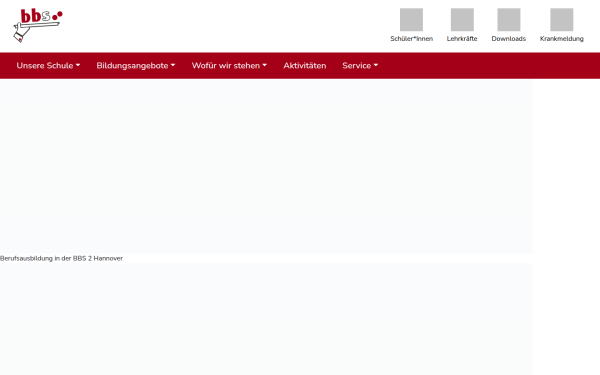This screenshot has width=600, height=375.
Task: Open the Schüler*innen icon placeholder
Action: (411, 20)
